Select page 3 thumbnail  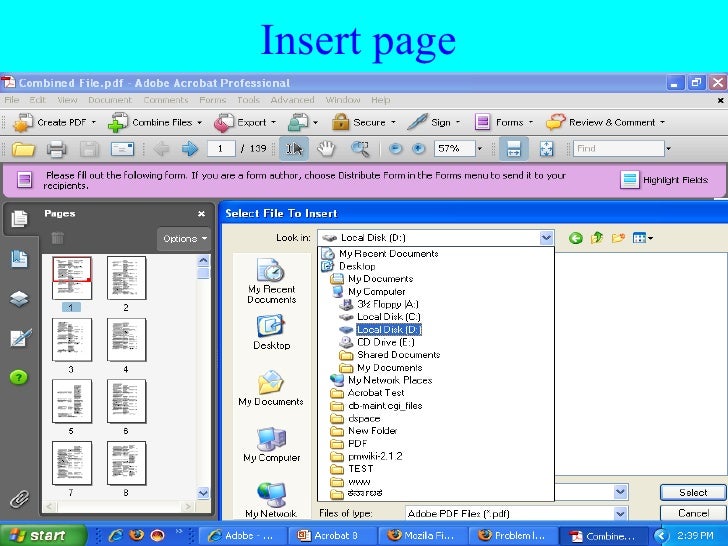72,340
